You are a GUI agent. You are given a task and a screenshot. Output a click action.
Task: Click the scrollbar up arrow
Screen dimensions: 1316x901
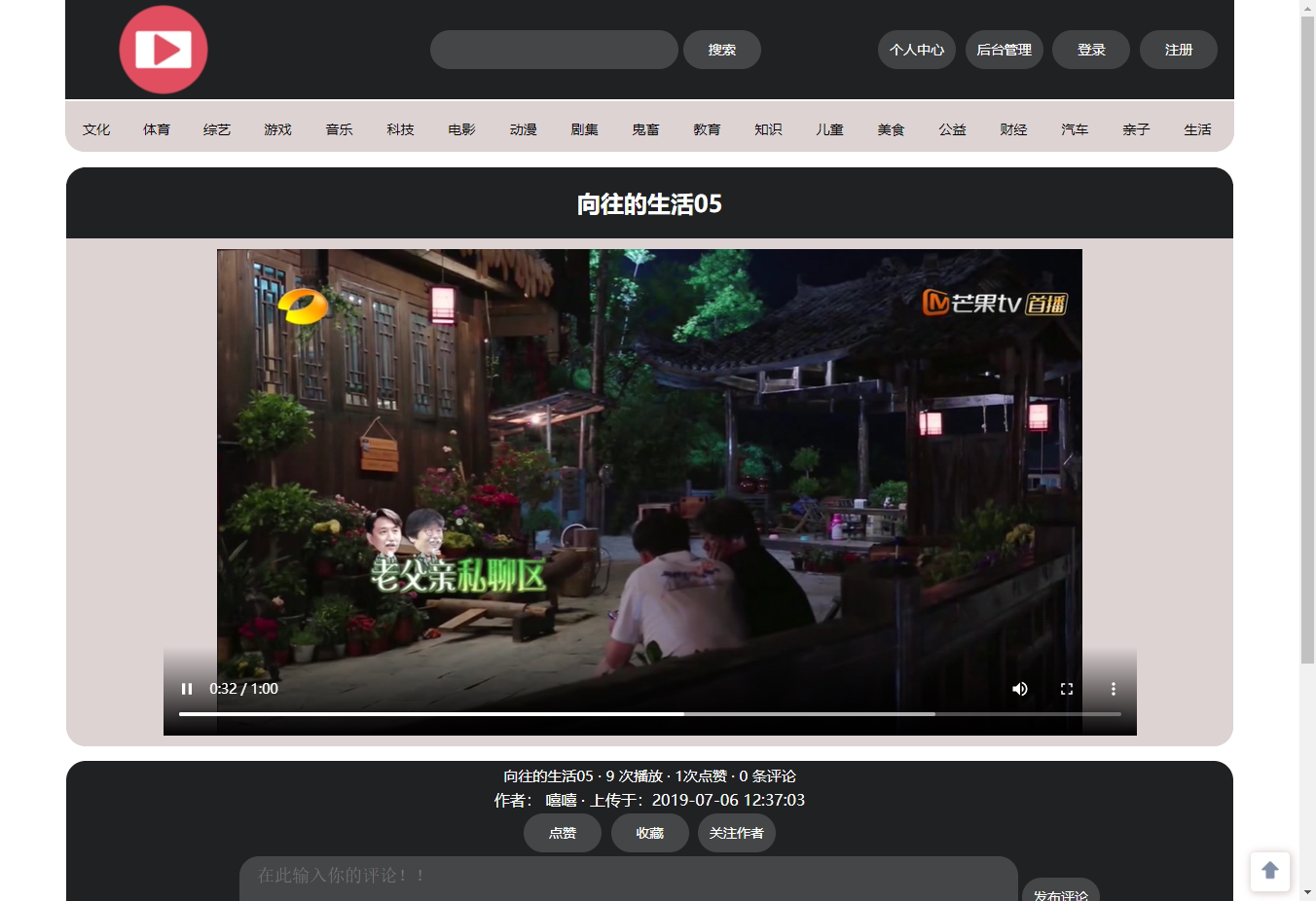[x=1308, y=8]
